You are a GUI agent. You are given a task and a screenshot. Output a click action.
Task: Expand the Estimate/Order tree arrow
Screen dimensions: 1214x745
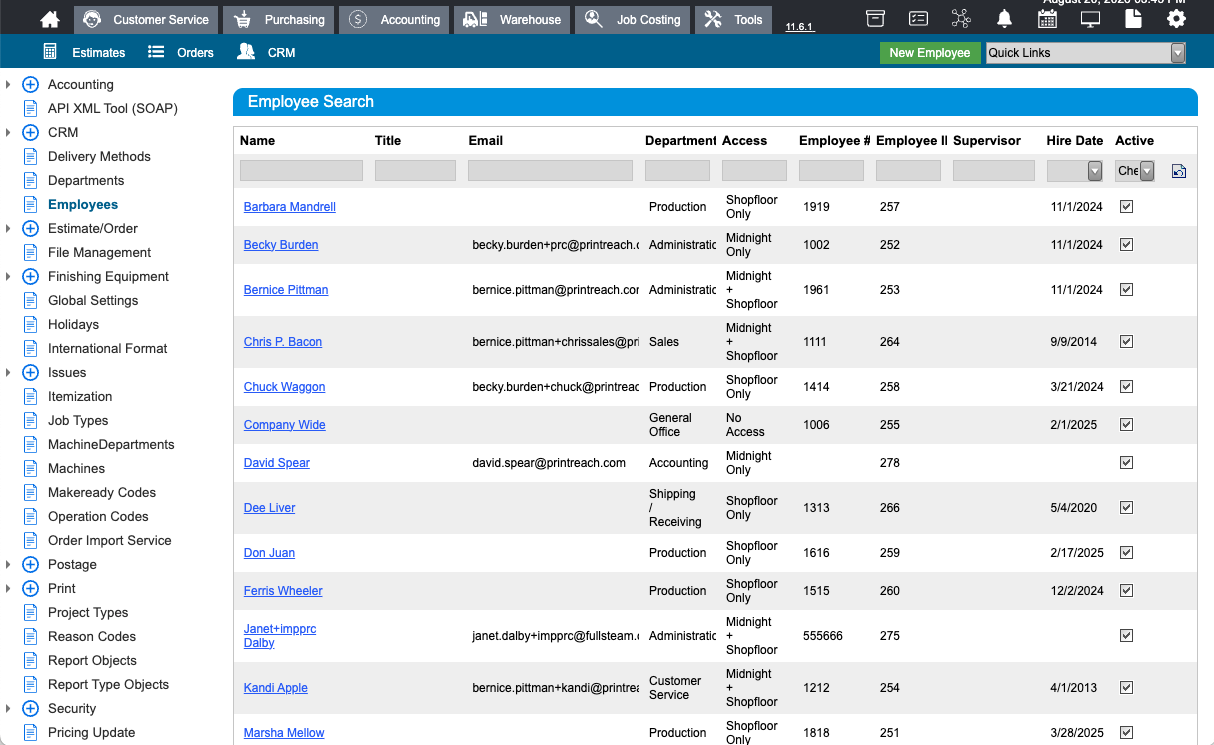[x=8, y=229]
